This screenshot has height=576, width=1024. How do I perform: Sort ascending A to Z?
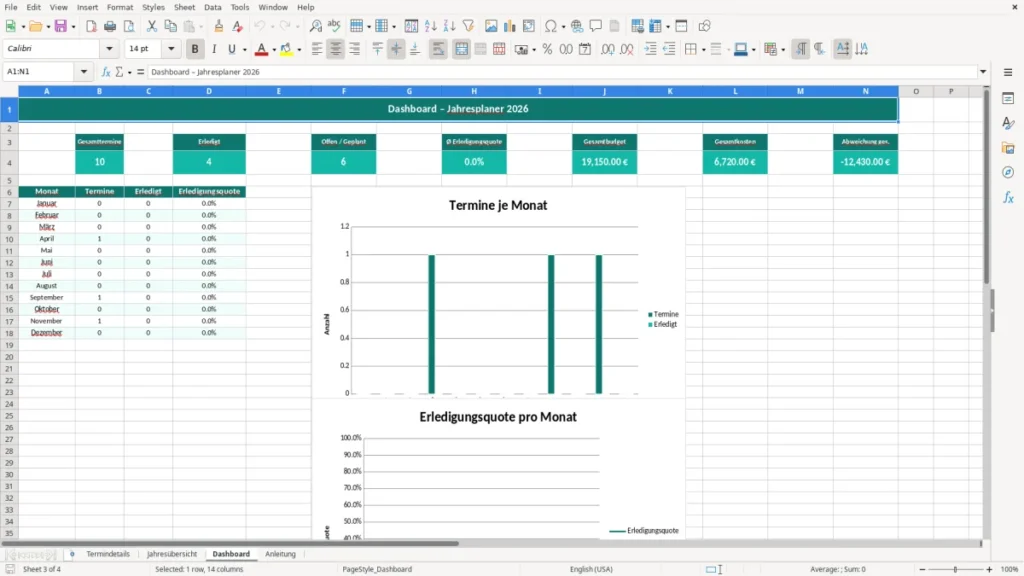430,26
